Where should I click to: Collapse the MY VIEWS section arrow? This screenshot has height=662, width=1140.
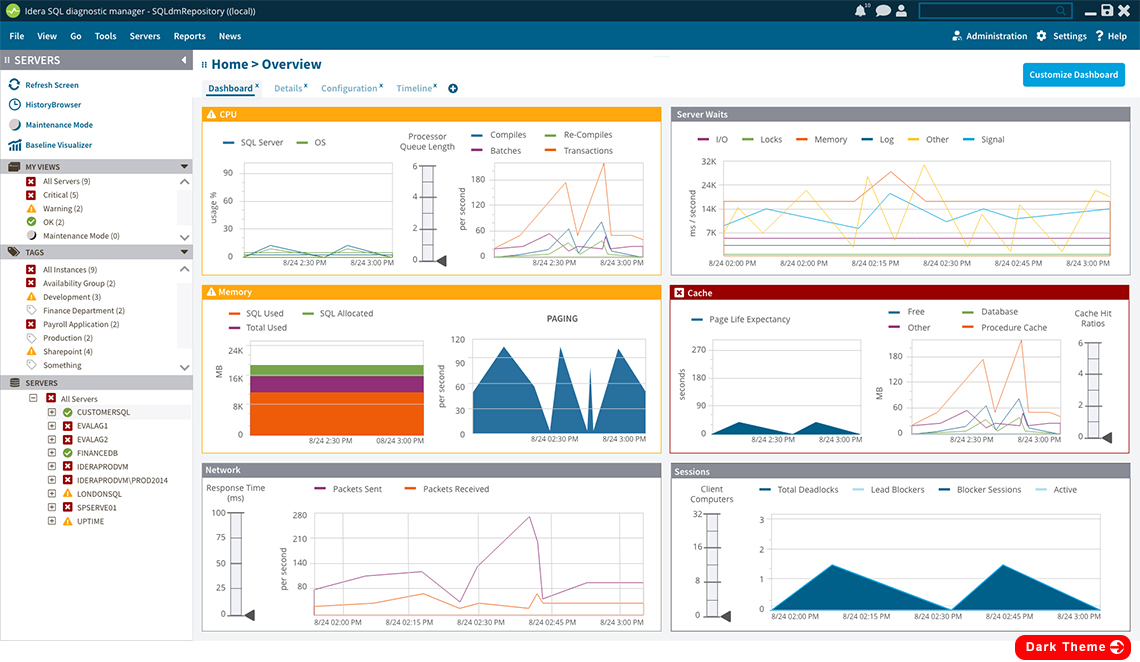185,167
